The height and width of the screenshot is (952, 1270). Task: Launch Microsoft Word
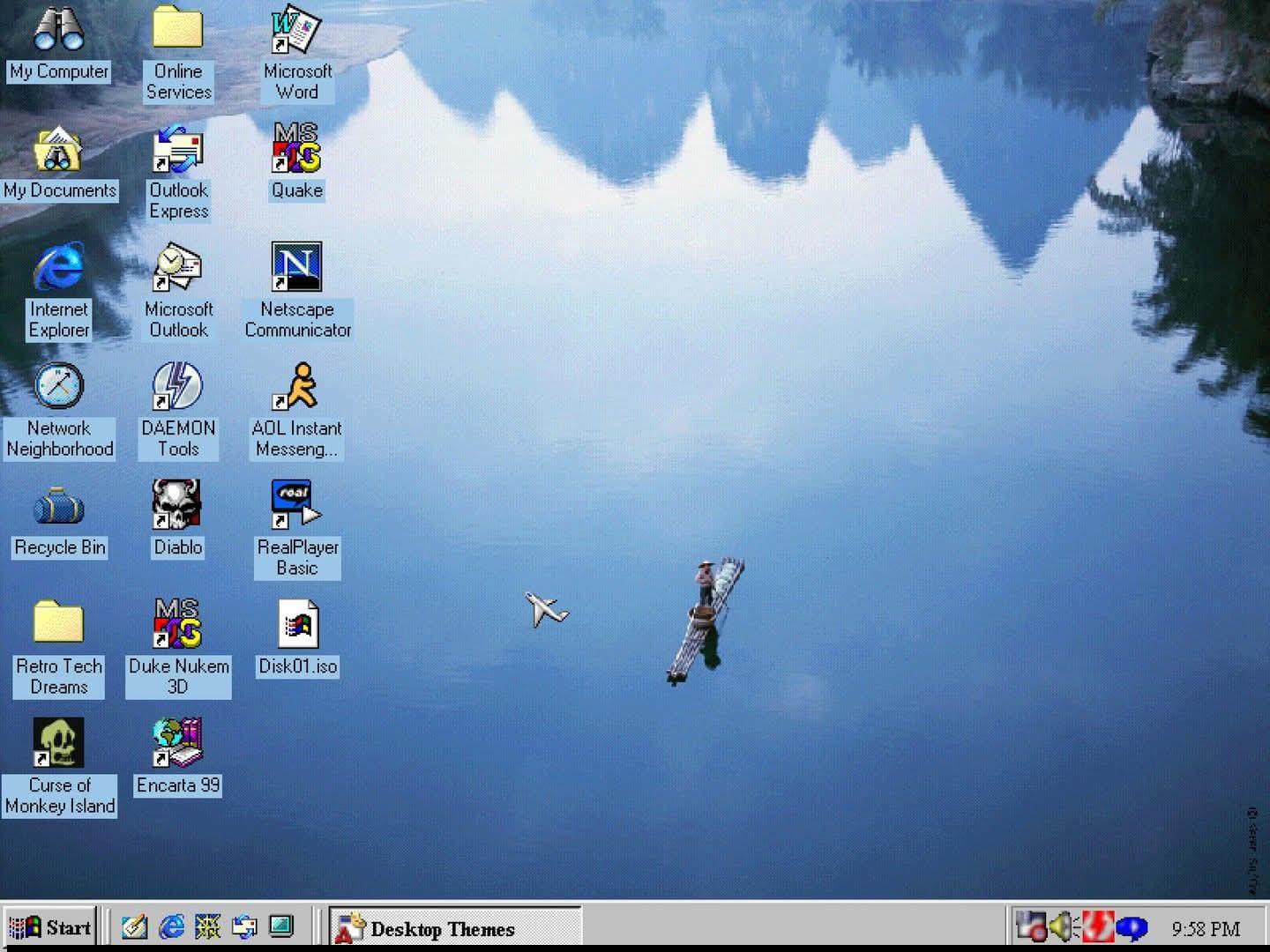tap(296, 31)
